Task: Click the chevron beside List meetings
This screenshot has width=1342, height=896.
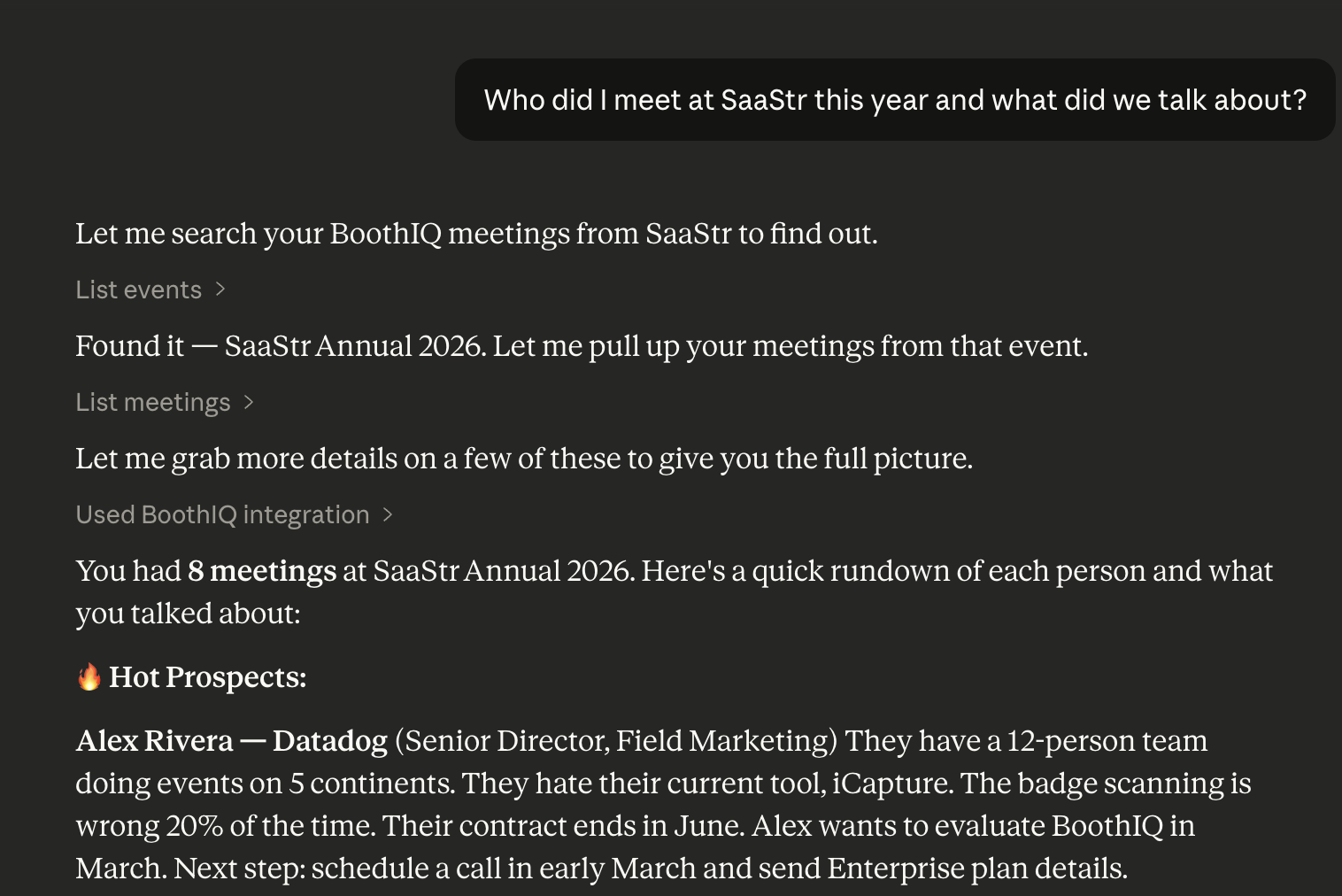Action: (249, 402)
